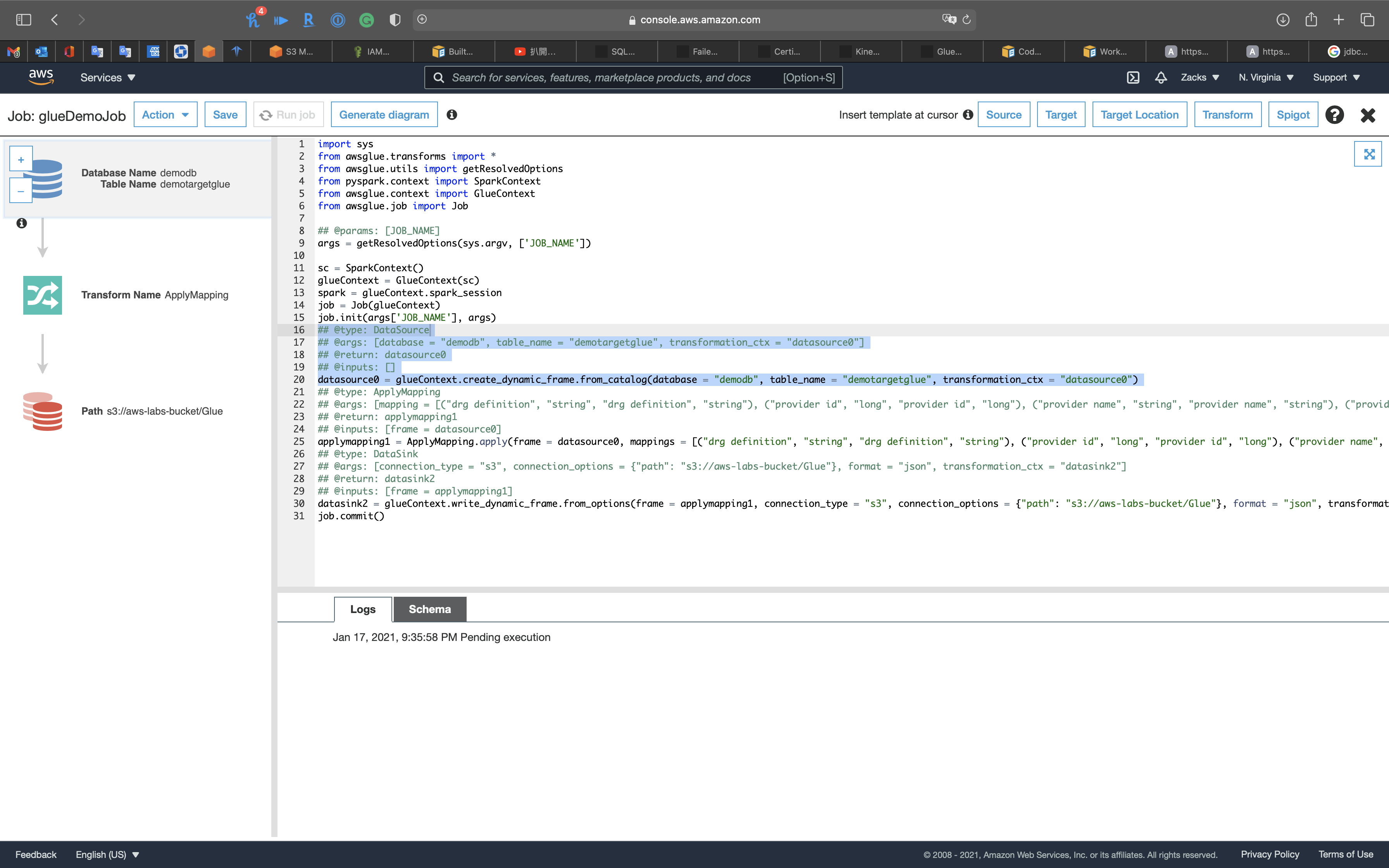Zoom in the diagram with plus button

coord(21,160)
